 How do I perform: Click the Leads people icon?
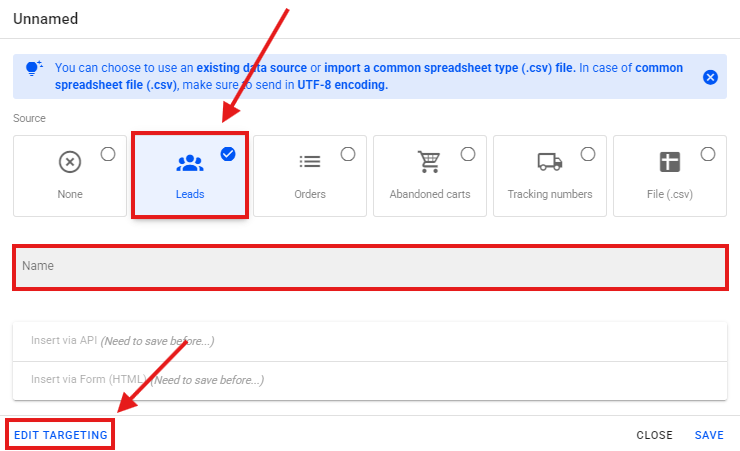click(189, 162)
